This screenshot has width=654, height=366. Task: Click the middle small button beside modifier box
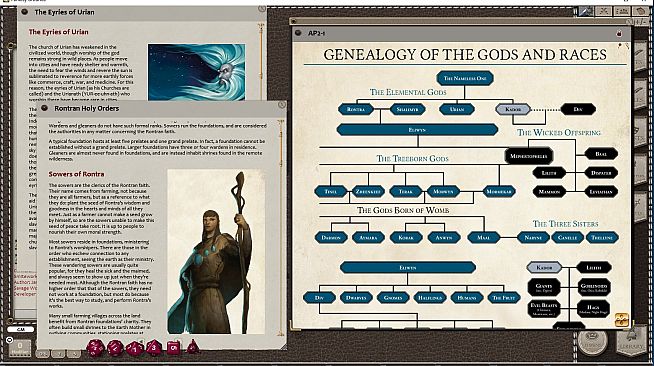[x=58, y=354]
